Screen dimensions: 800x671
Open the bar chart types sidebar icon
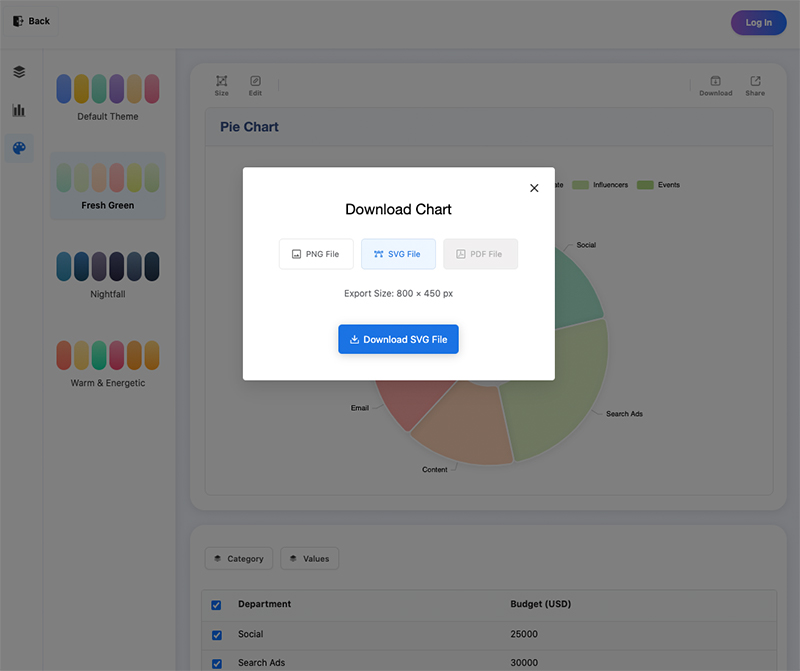click(19, 110)
